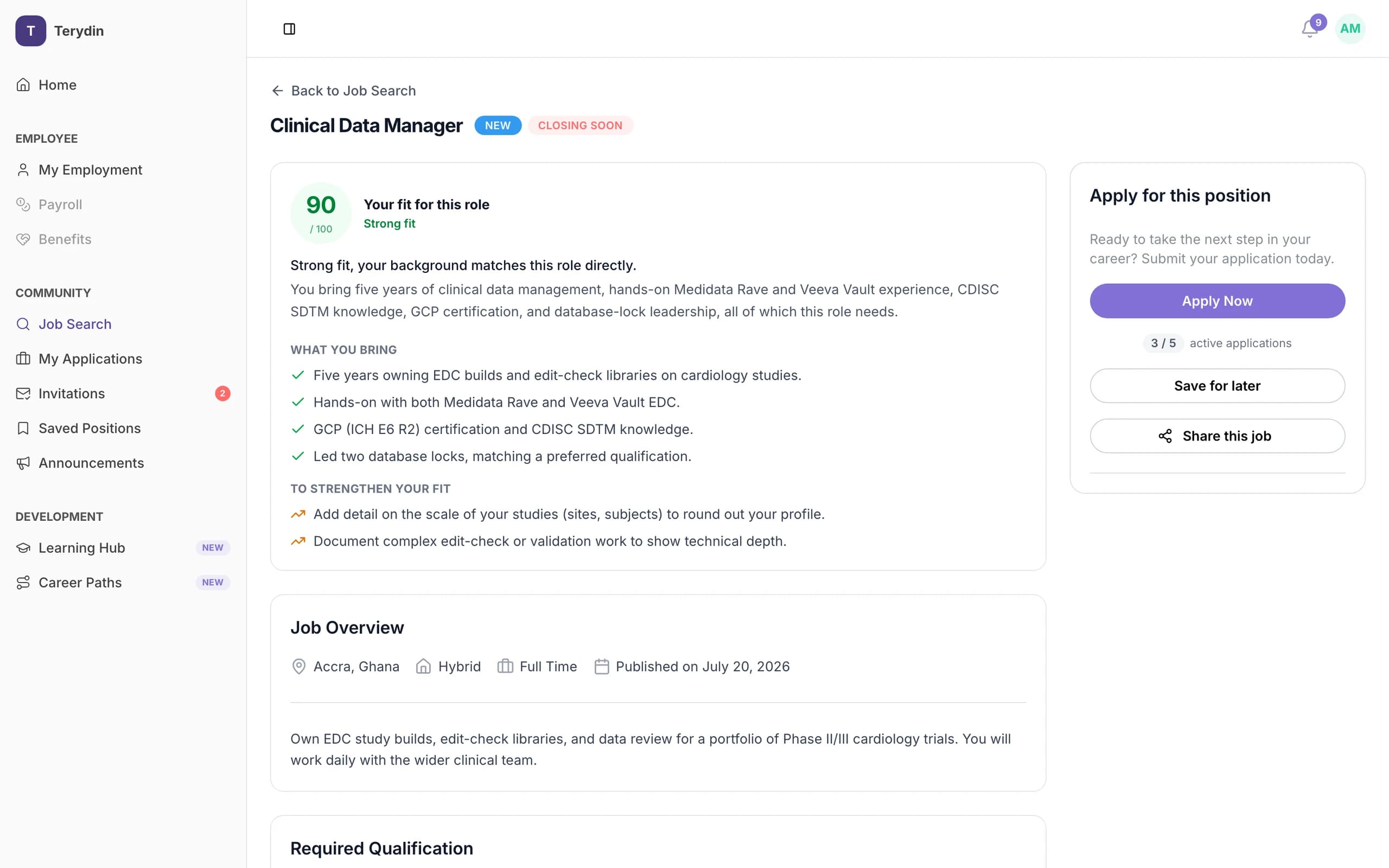Open the AM user avatar menu
This screenshot has height=868, width=1389.
(x=1350, y=29)
